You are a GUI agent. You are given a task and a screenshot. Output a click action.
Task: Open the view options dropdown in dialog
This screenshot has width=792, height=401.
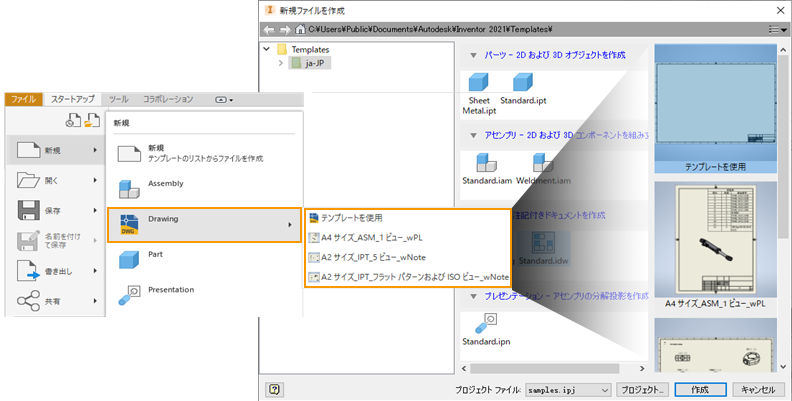coord(777,30)
